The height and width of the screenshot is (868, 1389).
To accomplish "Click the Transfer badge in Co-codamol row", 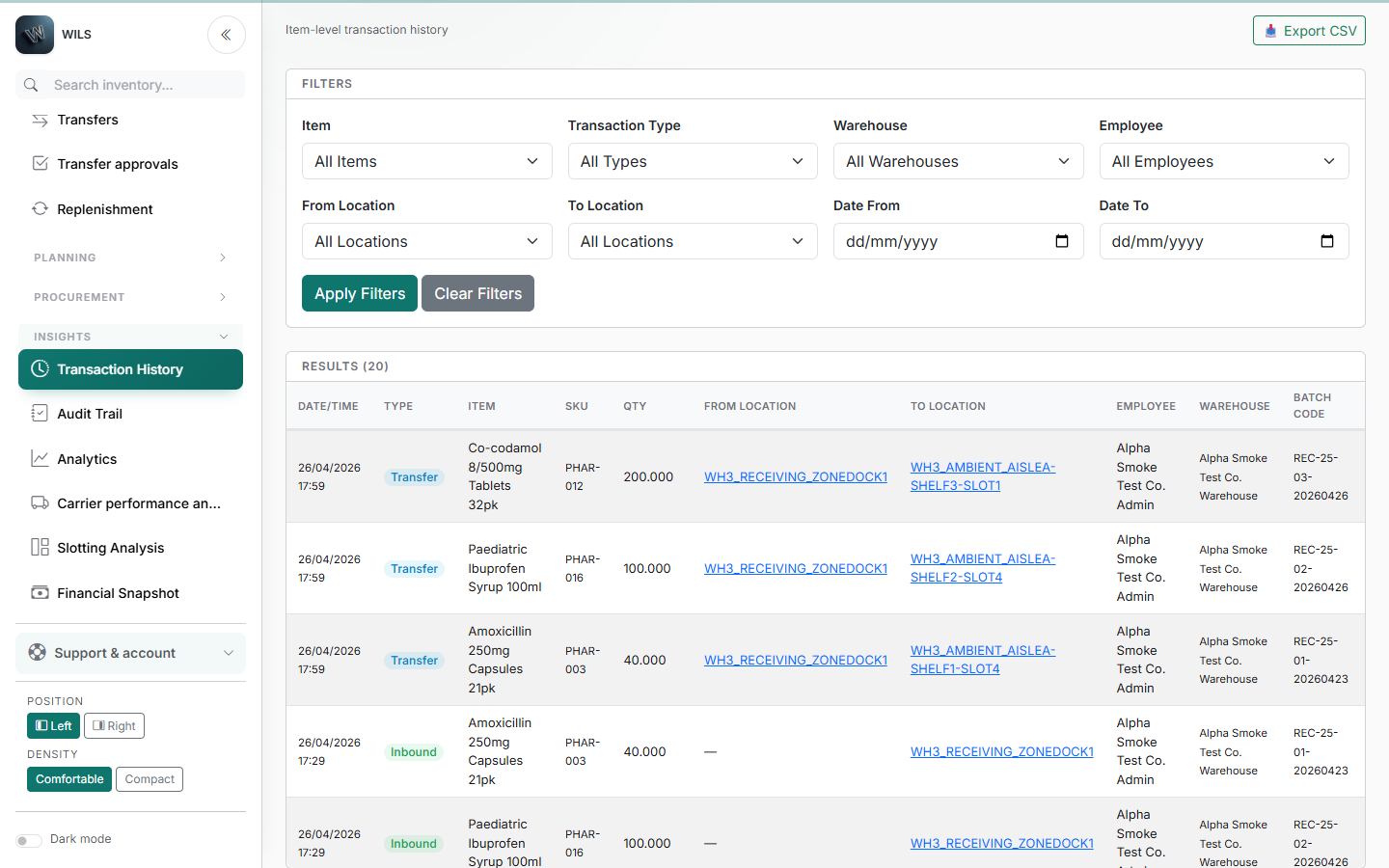I will pyautogui.click(x=415, y=476).
